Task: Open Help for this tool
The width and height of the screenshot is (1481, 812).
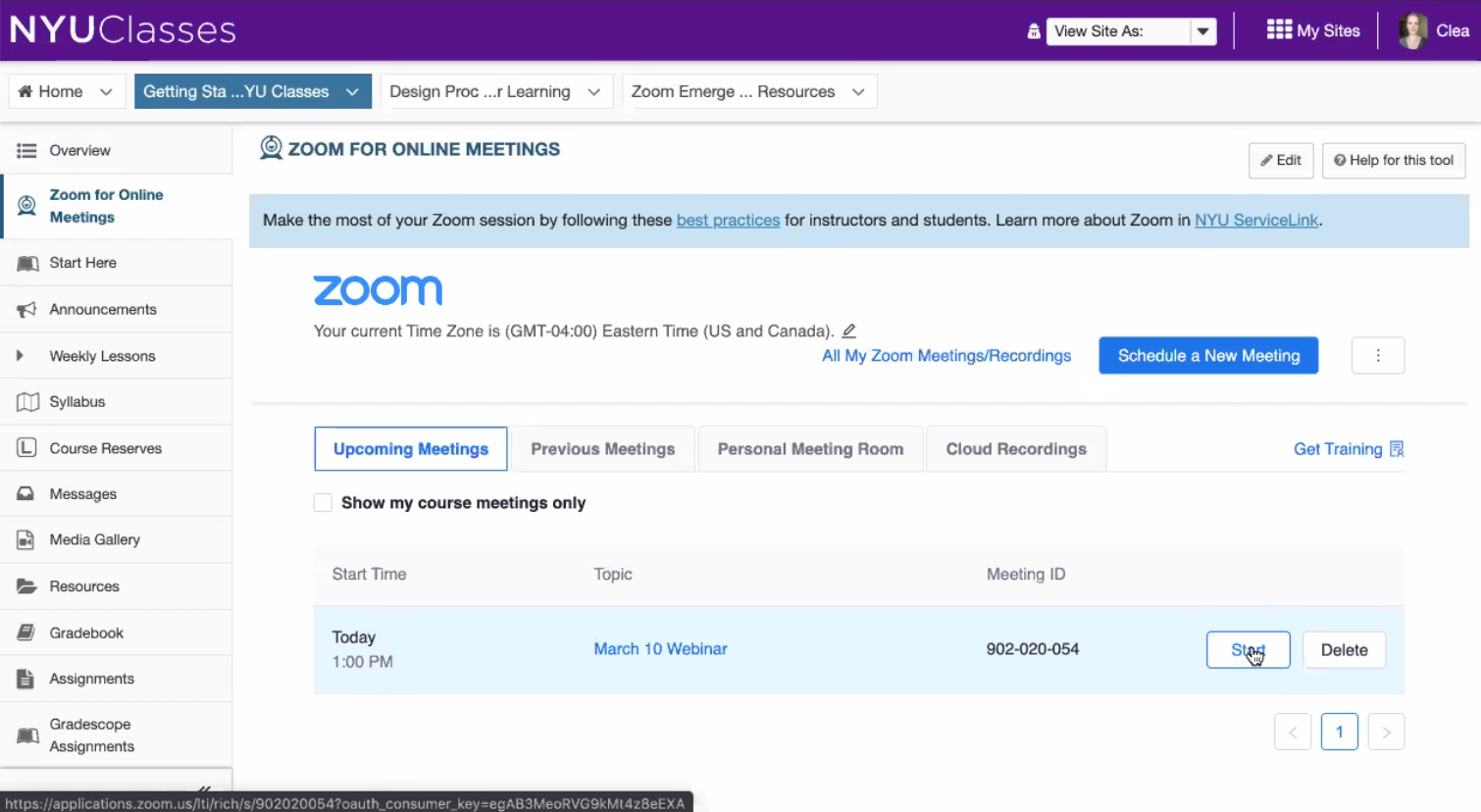Action: coord(1394,160)
